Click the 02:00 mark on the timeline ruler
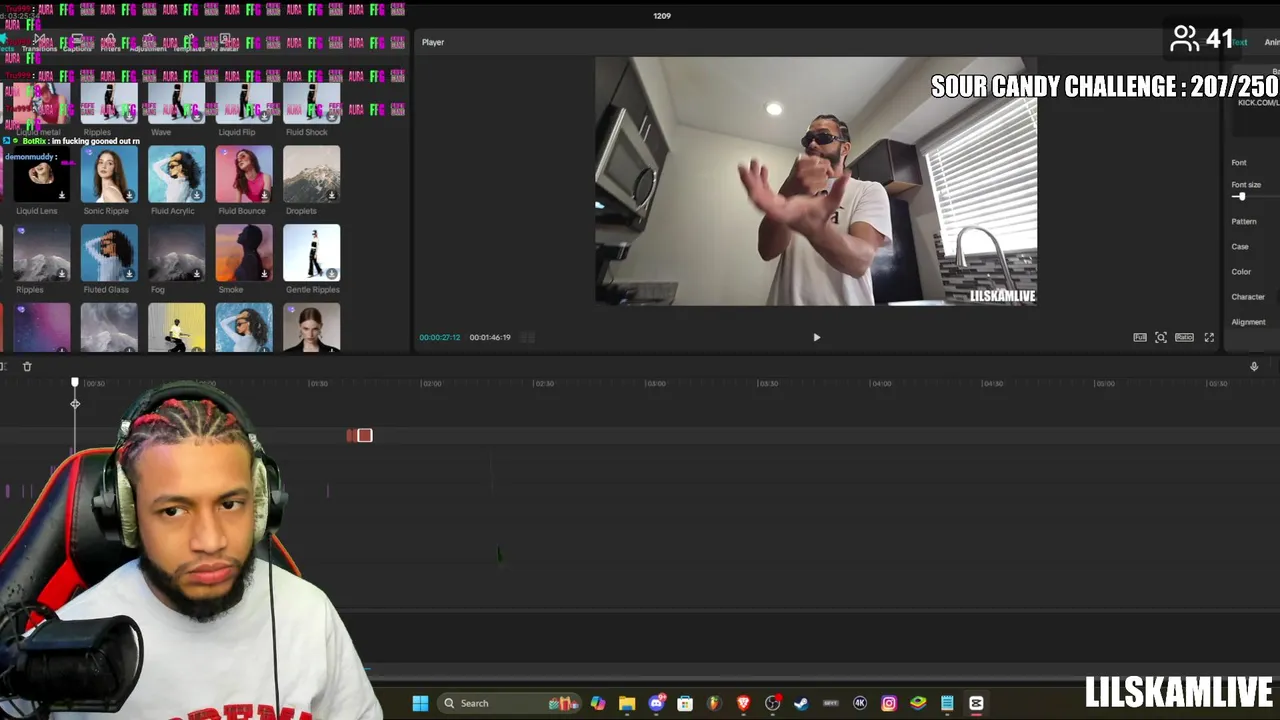Viewport: 1280px width, 720px height. click(432, 384)
